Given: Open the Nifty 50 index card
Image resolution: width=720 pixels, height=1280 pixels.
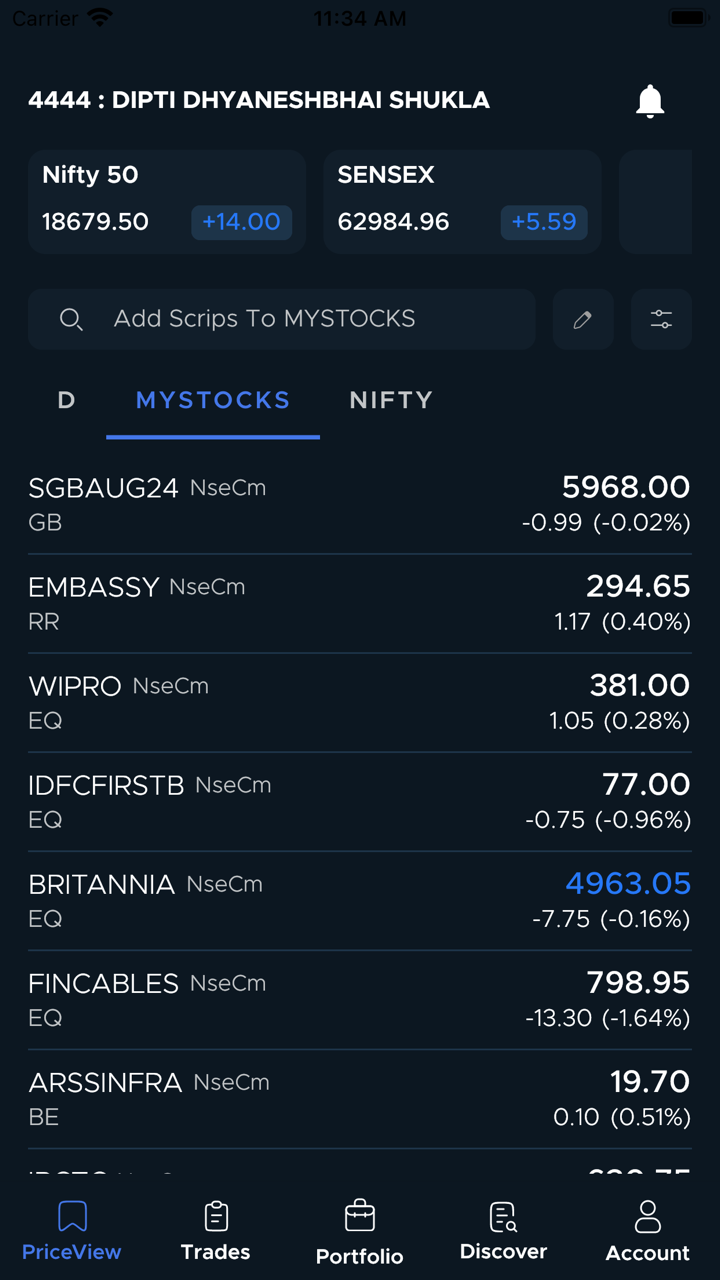Looking at the screenshot, I should coord(167,201).
